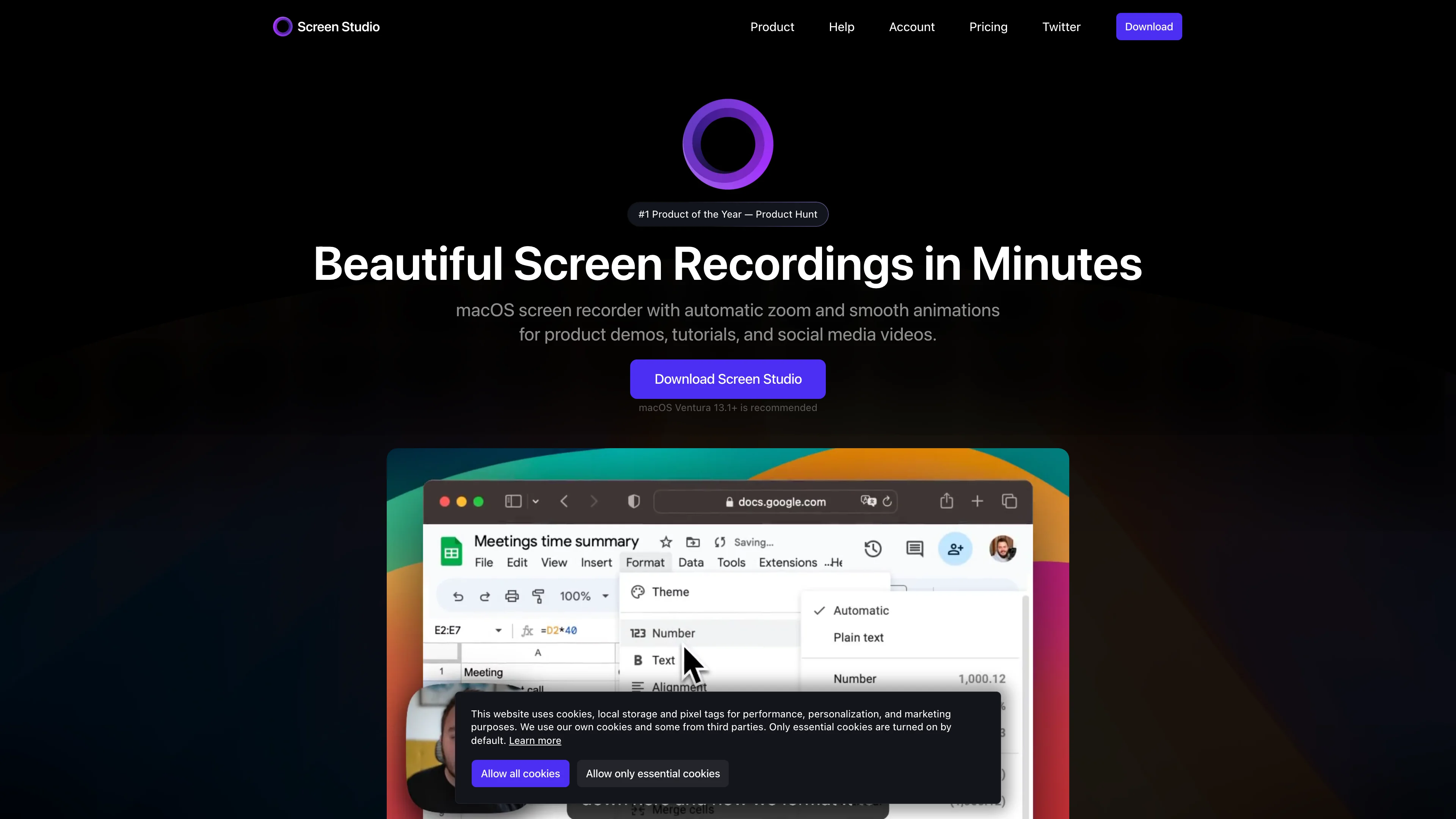The width and height of the screenshot is (1456, 819).
Task: Toggle the Safari sidebar icon in the demo
Action: [513, 501]
